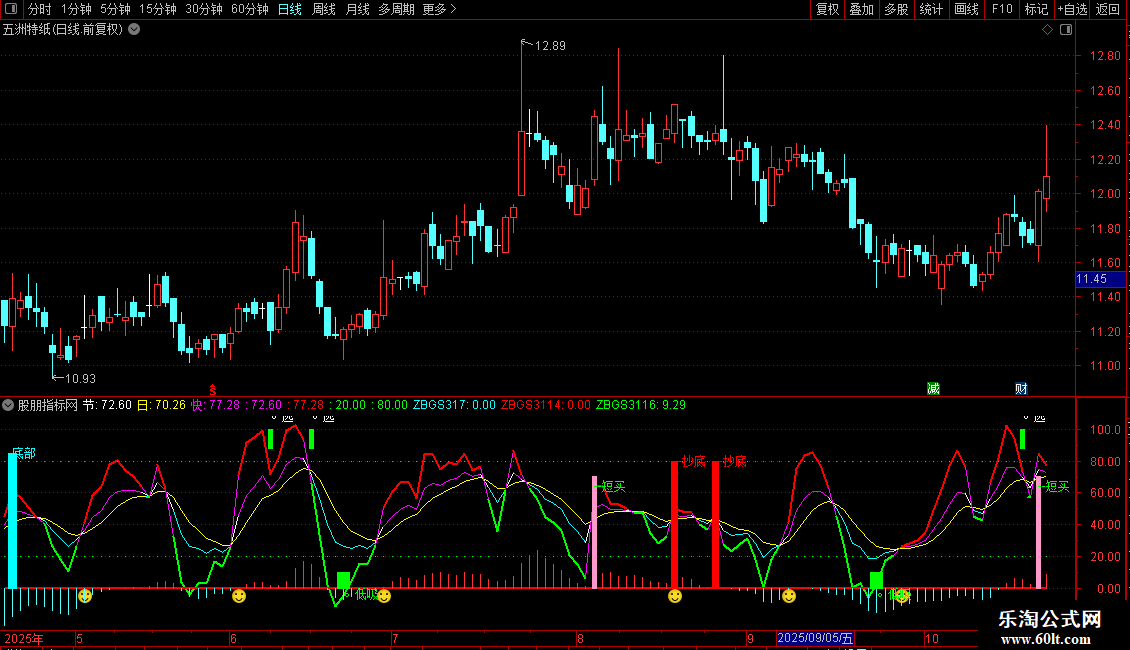Open the 多股 multi-stock view

coord(897,9)
